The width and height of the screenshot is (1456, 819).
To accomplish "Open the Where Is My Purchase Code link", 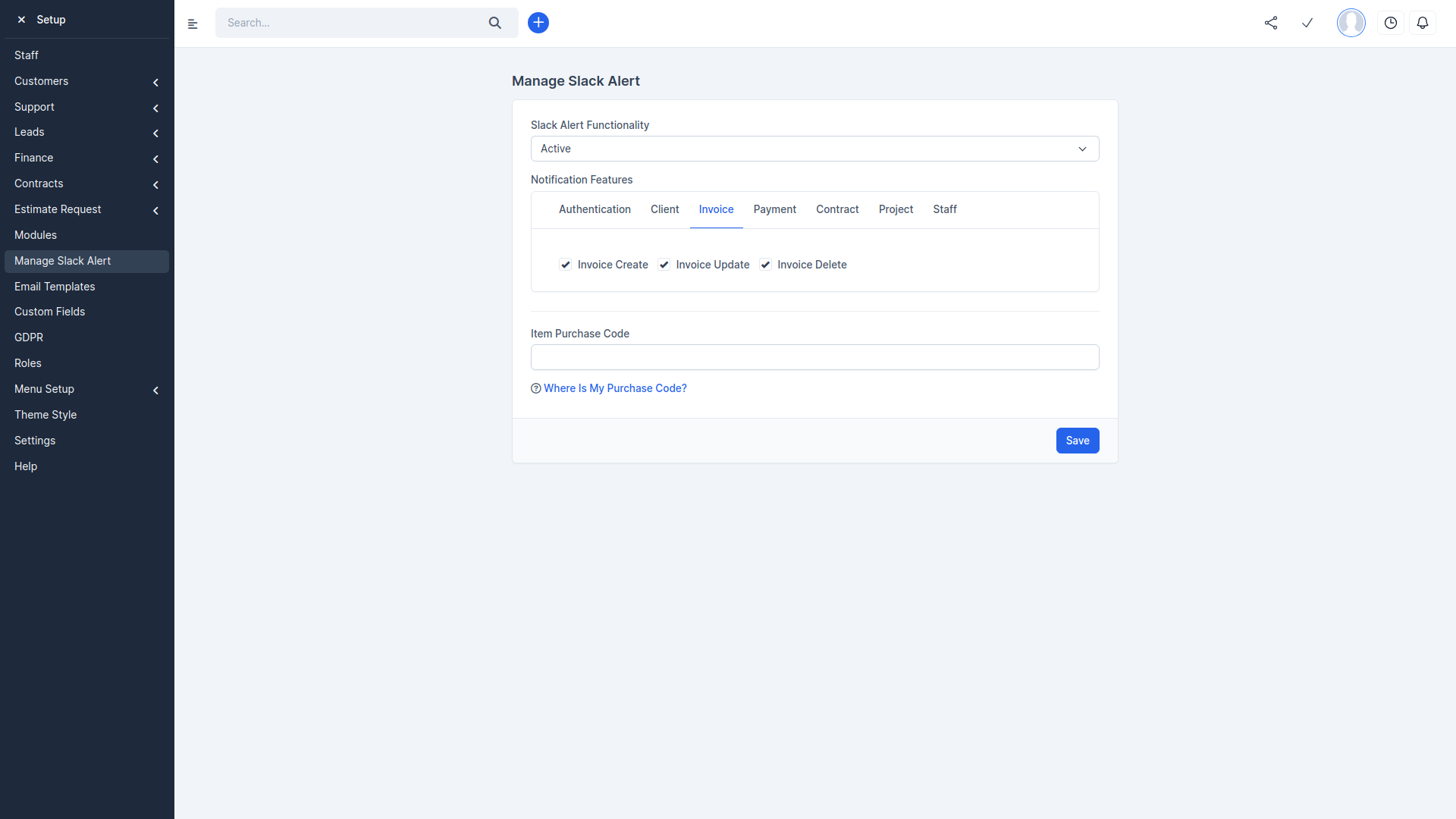I will pyautogui.click(x=614, y=388).
